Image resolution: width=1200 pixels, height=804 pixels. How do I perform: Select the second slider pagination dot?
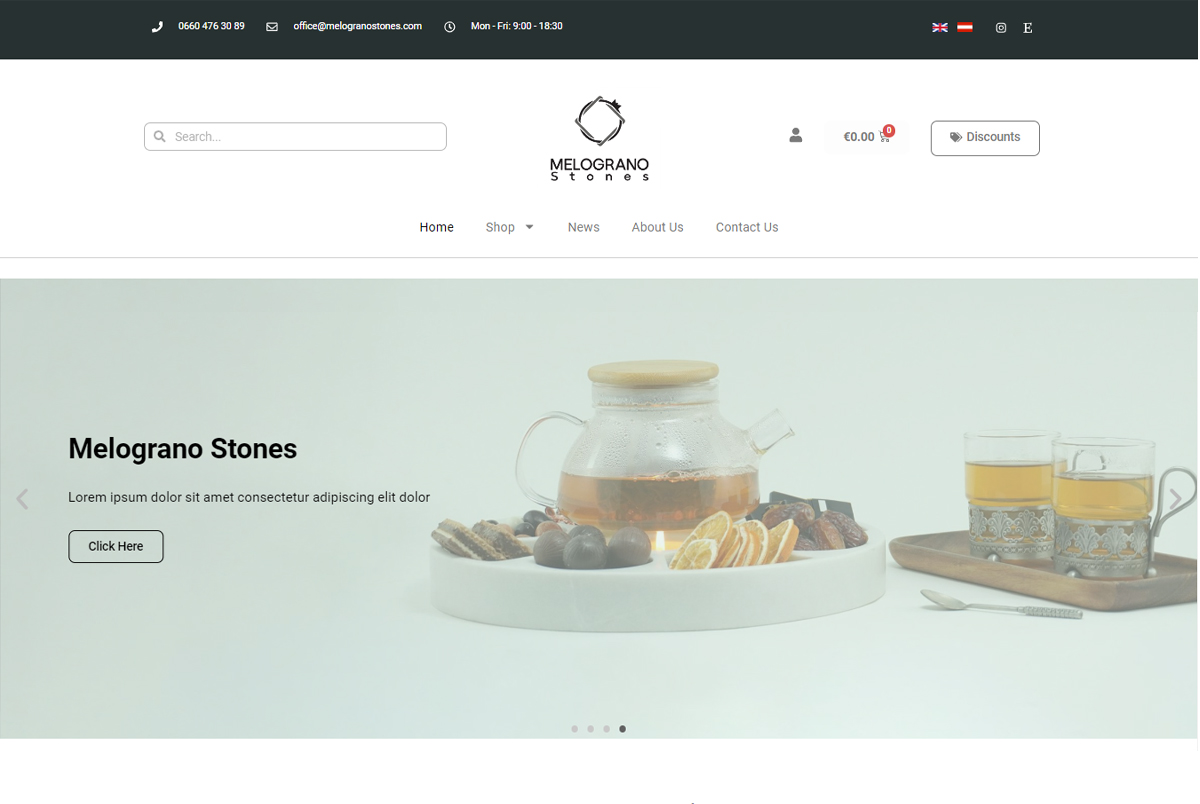pos(590,729)
